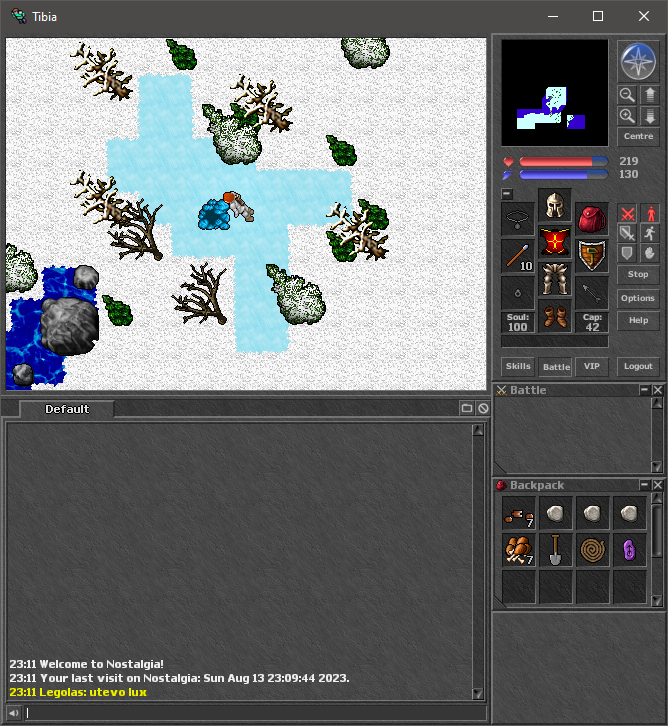Image resolution: width=668 pixels, height=726 pixels.
Task: Click the blue mana bar
Action: [563, 175]
